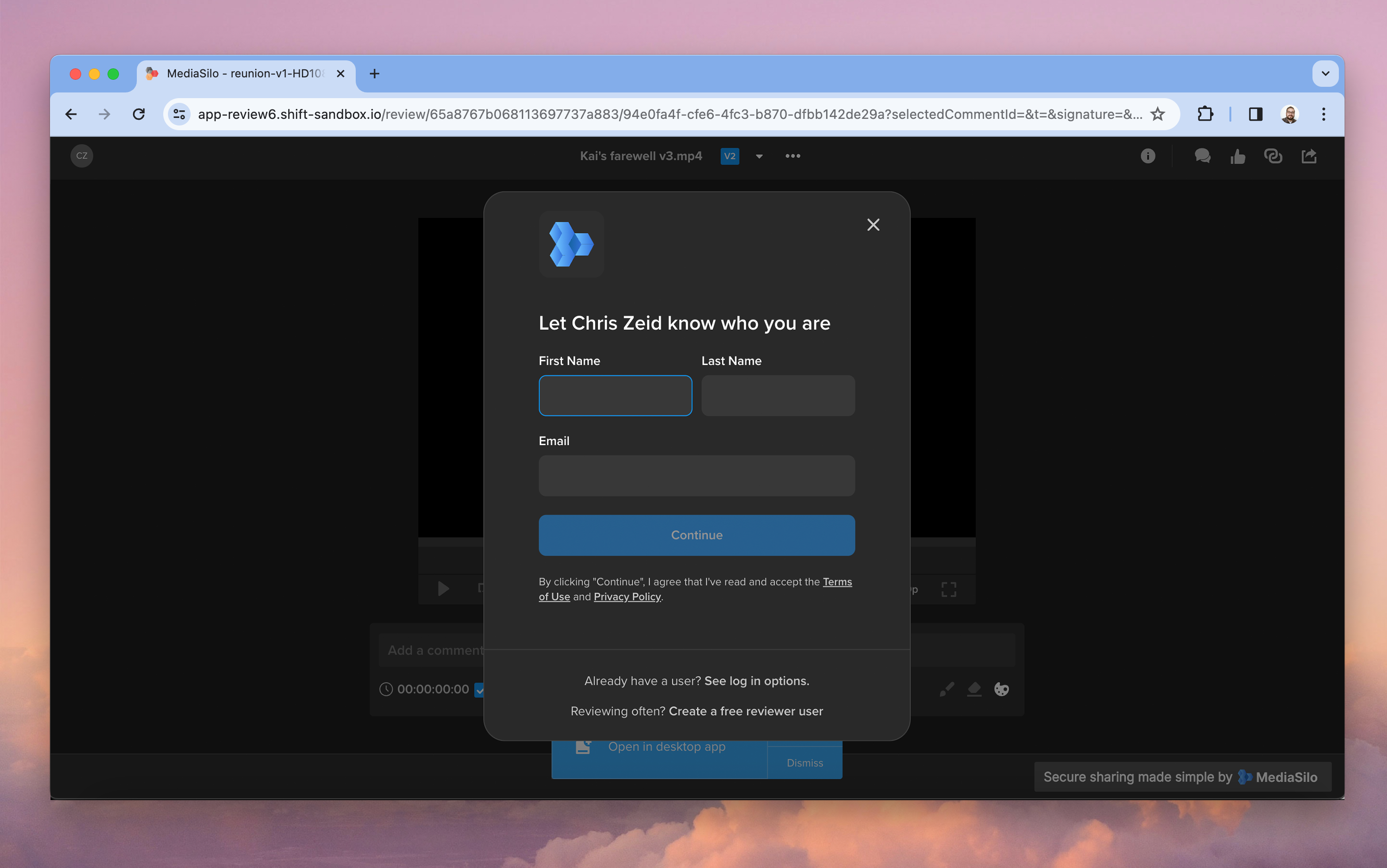Open the comments panel icon

click(x=1202, y=156)
